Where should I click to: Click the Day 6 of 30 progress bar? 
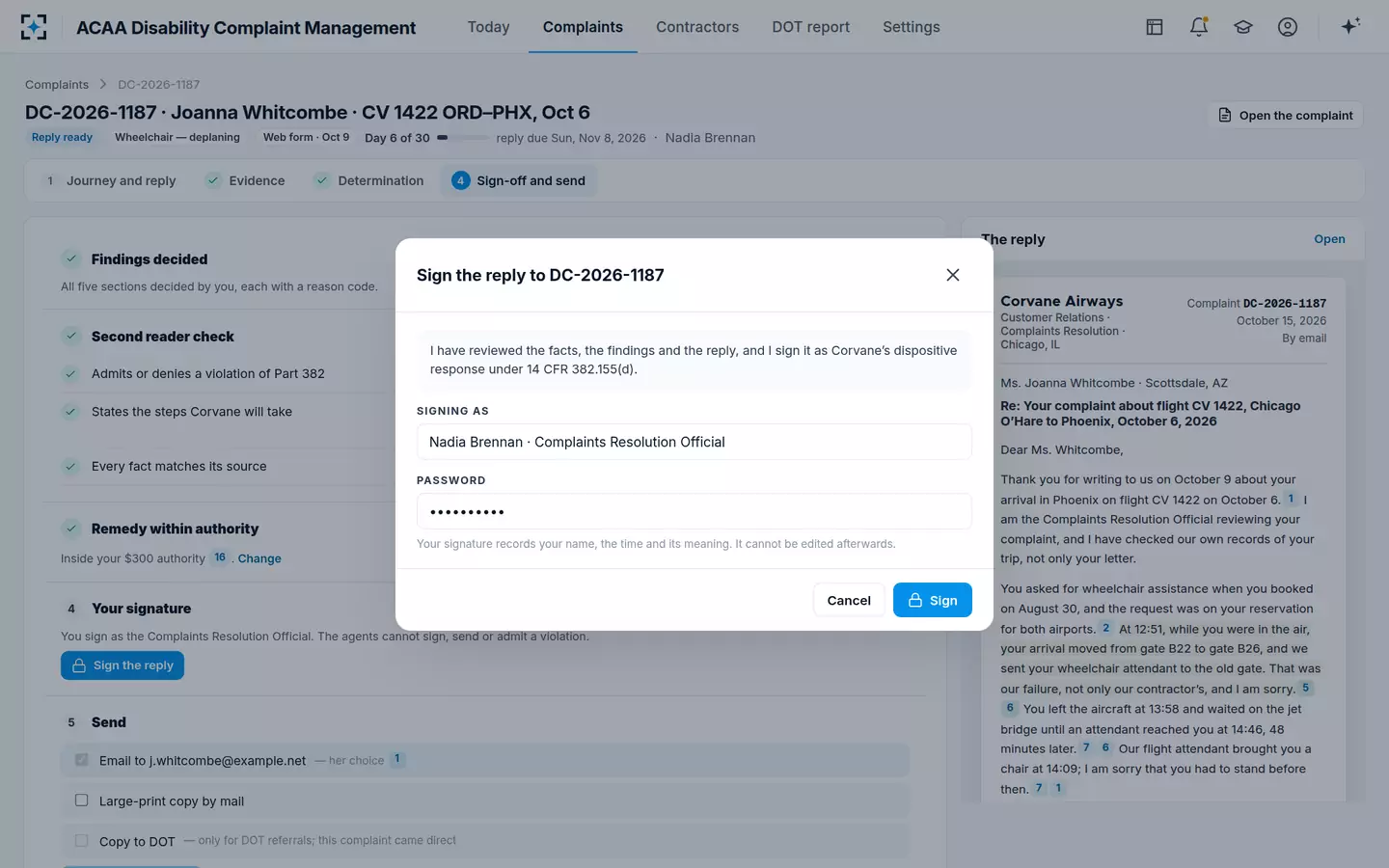click(461, 138)
